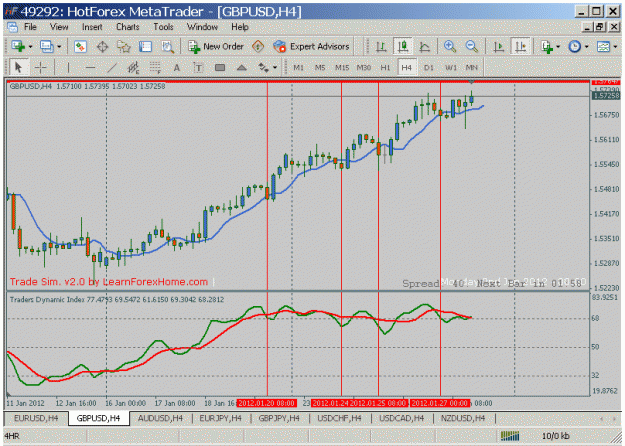This screenshot has width=625, height=446.
Task: Open the chart document icon beside File
Action: pyautogui.click(x=13, y=27)
